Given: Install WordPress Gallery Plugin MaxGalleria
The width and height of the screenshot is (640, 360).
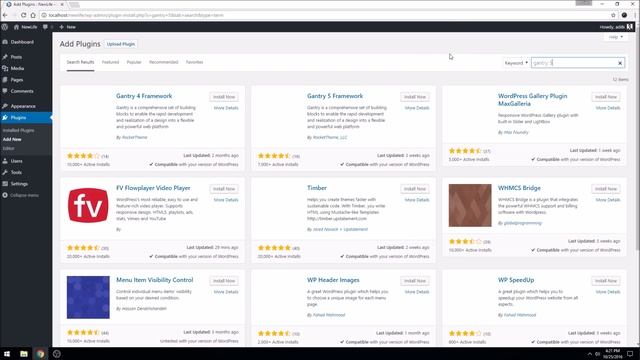Looking at the screenshot, I should tap(606, 97).
